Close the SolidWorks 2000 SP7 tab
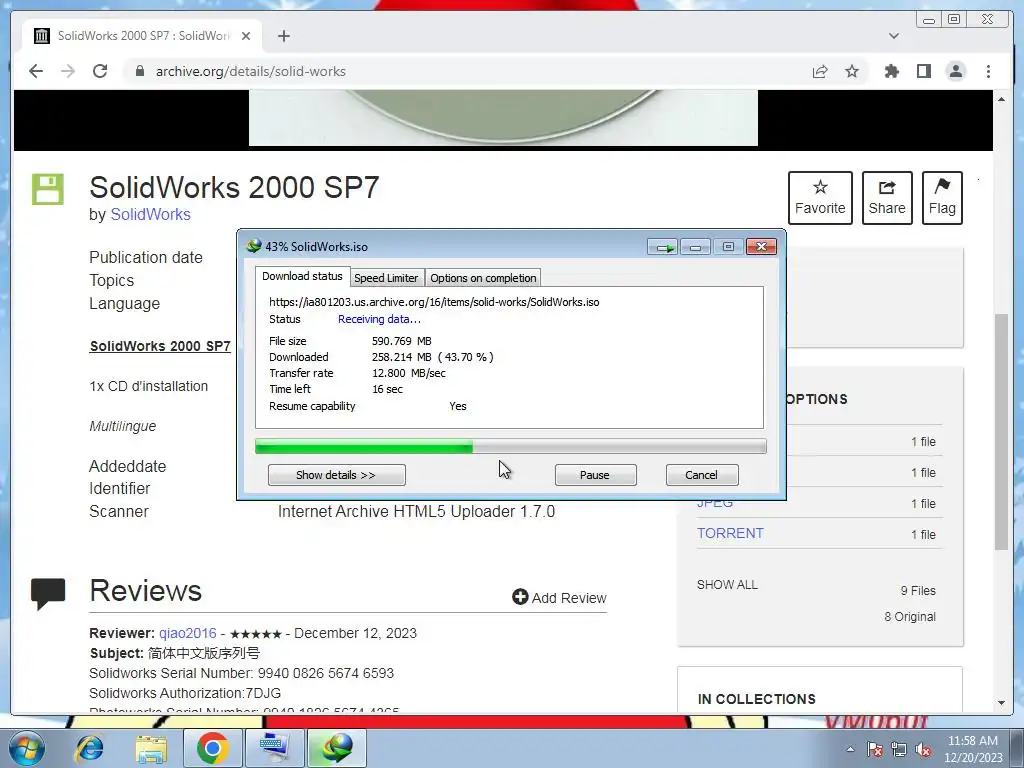 (246, 36)
